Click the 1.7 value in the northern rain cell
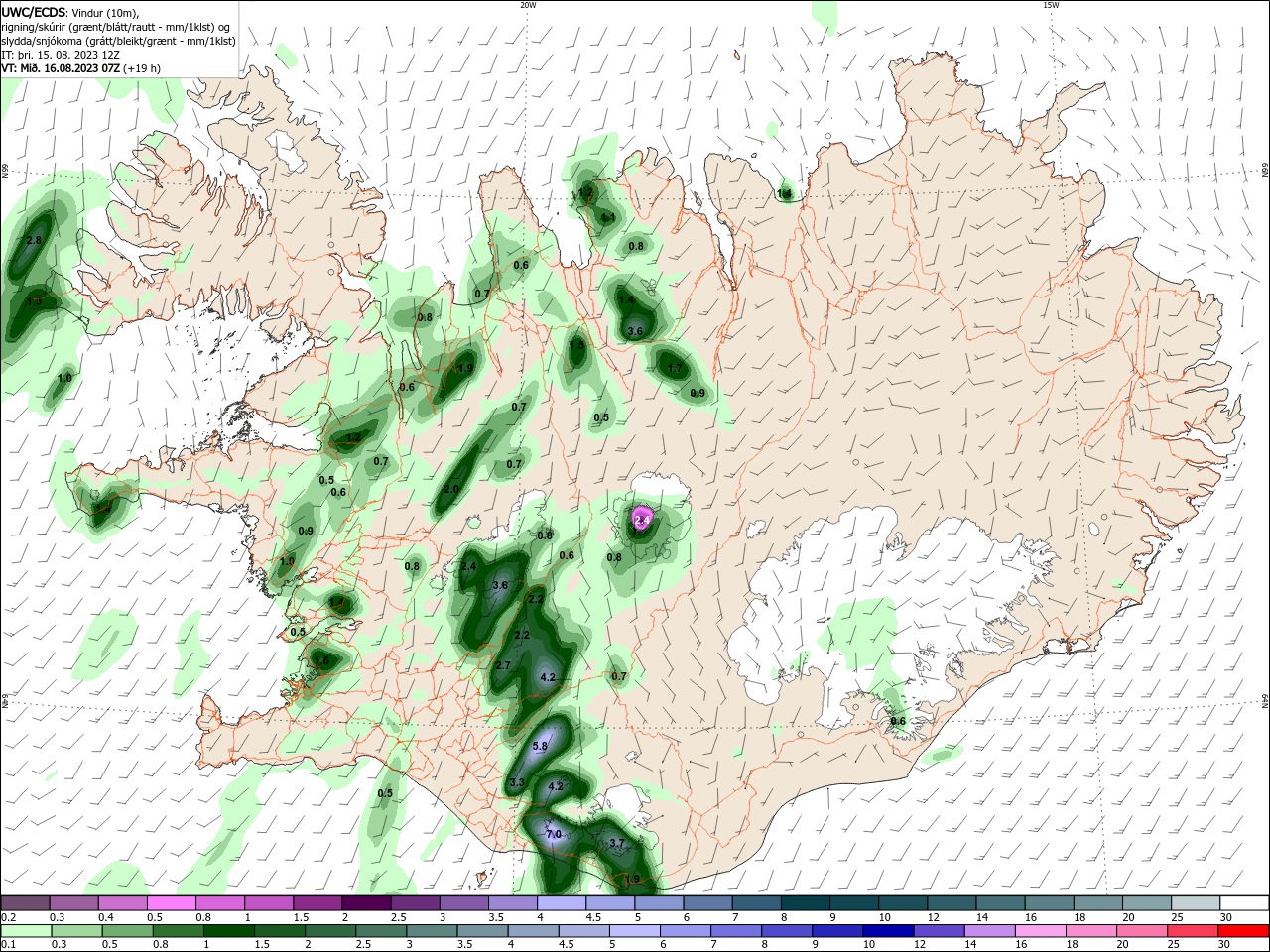 tap(675, 368)
